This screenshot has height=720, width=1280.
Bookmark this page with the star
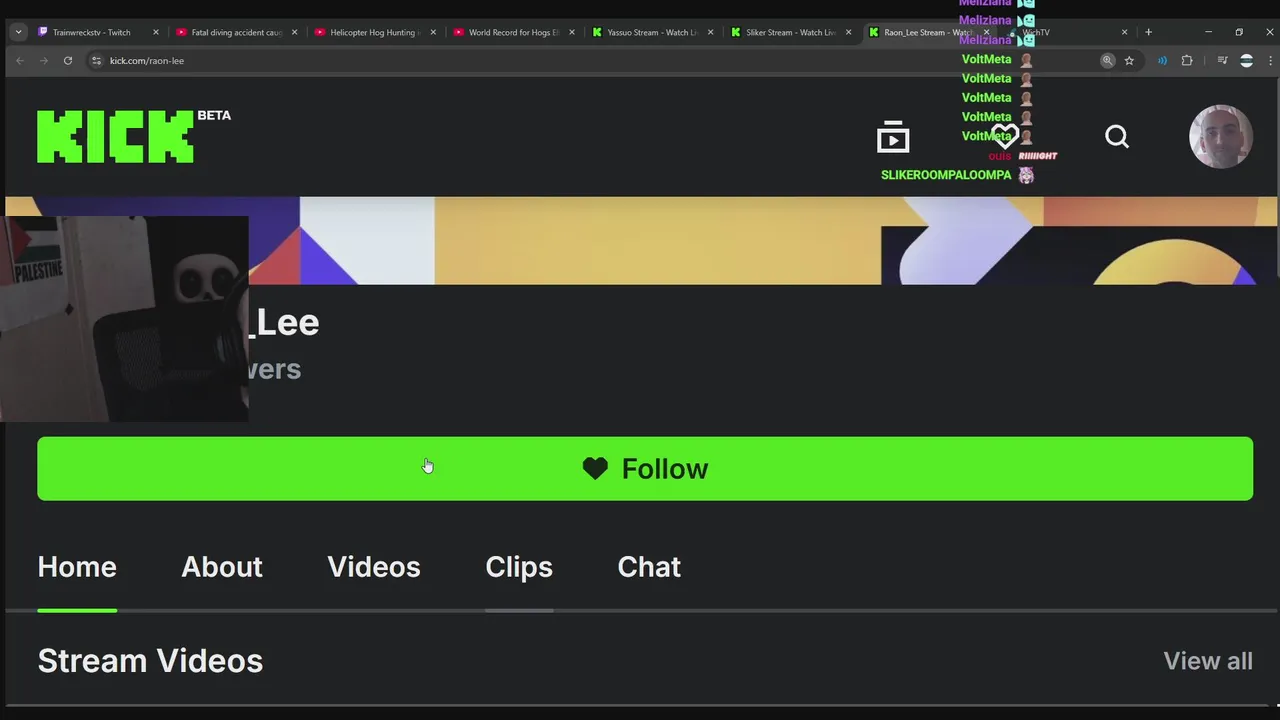click(x=1129, y=60)
